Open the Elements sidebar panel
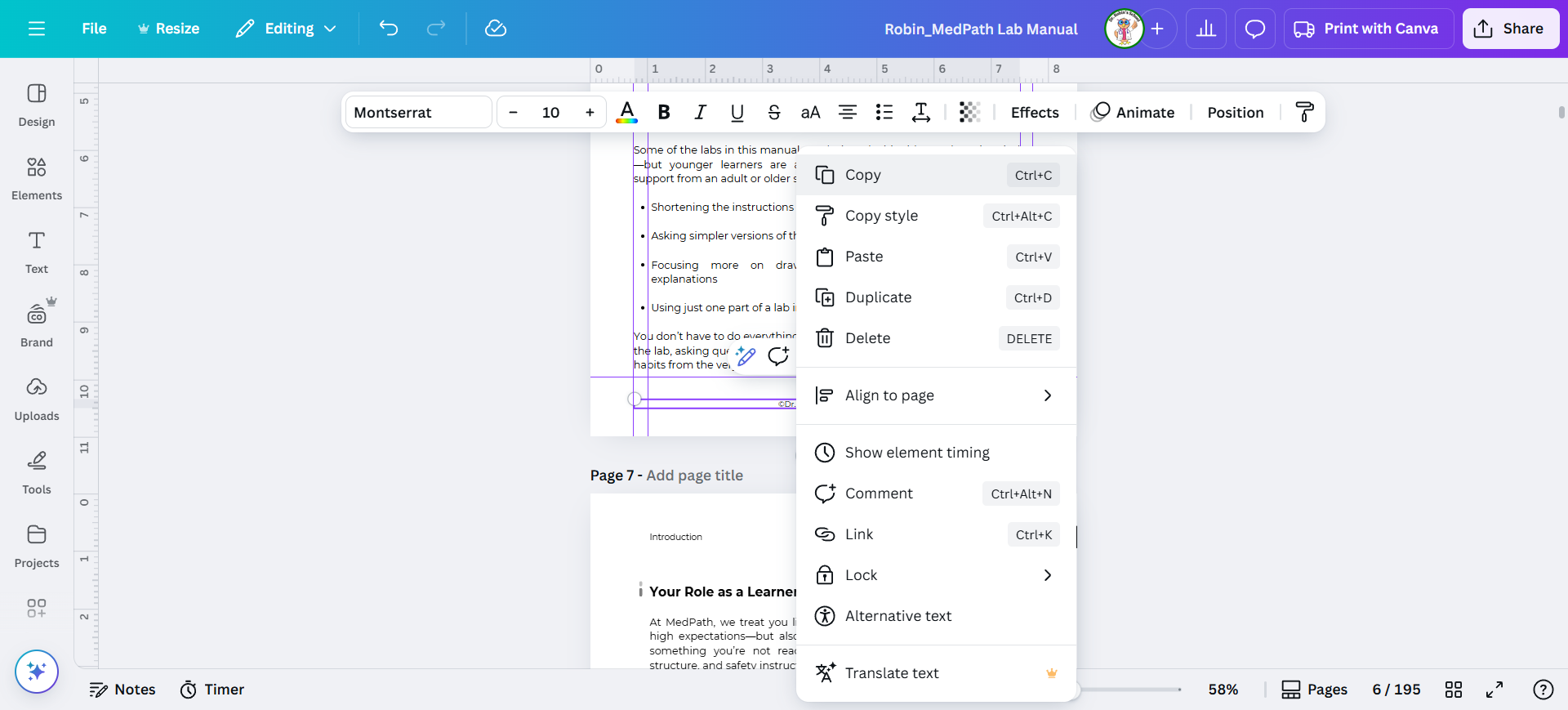 click(37, 178)
